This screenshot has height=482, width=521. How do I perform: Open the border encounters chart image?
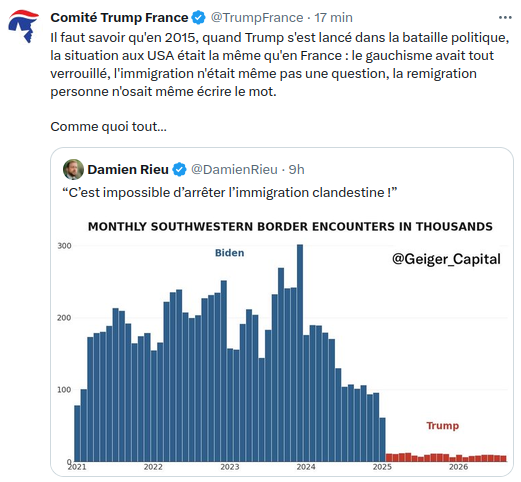click(x=282, y=343)
